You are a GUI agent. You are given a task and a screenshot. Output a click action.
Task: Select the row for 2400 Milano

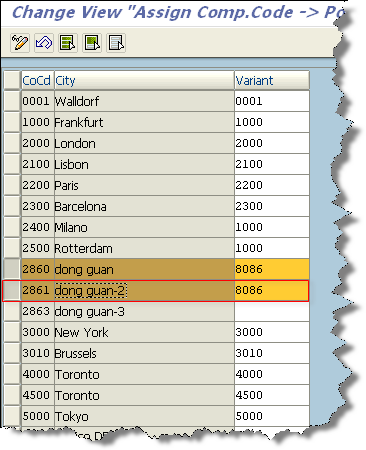(x=12, y=227)
